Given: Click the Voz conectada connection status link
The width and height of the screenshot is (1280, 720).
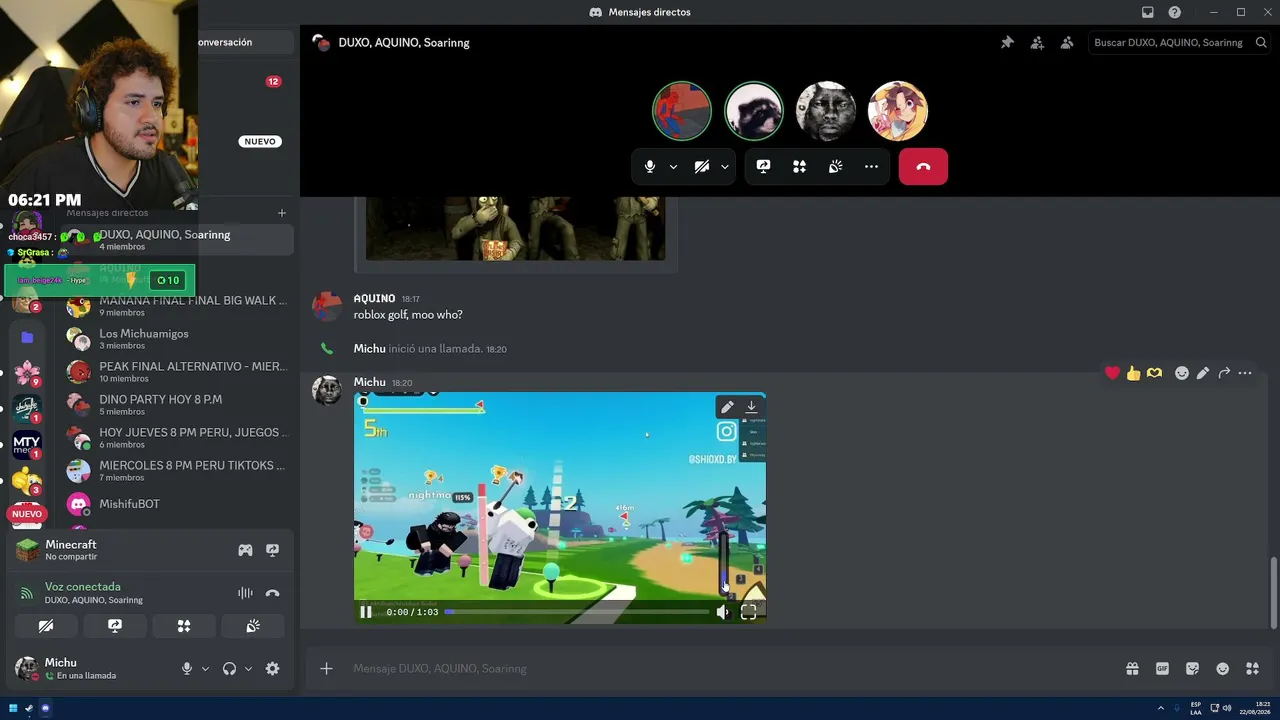Looking at the screenshot, I should pyautogui.click(x=83, y=587).
